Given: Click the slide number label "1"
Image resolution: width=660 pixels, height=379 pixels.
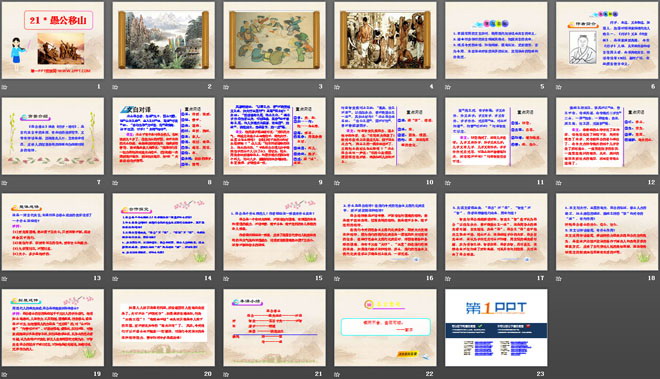Looking at the screenshot, I should tap(99, 86).
